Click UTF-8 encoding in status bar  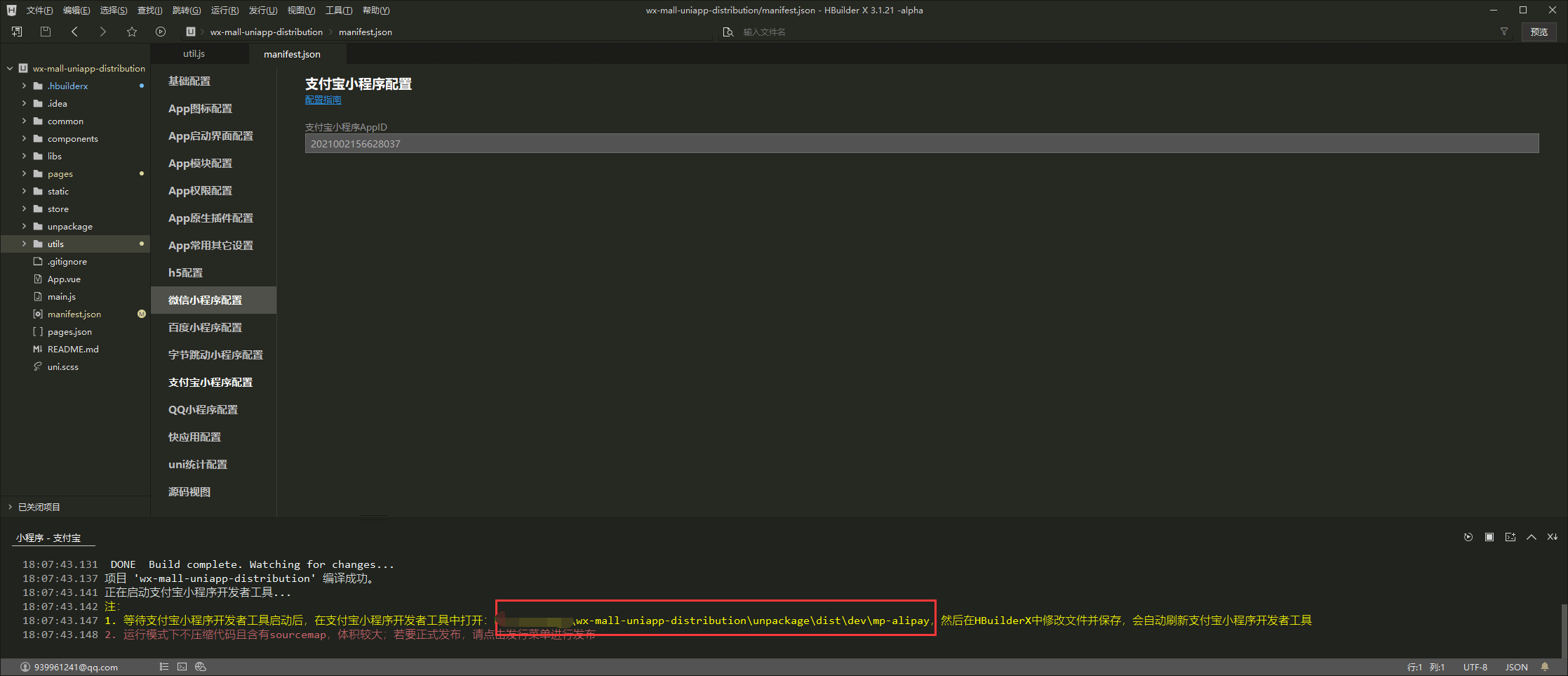[1475, 667]
